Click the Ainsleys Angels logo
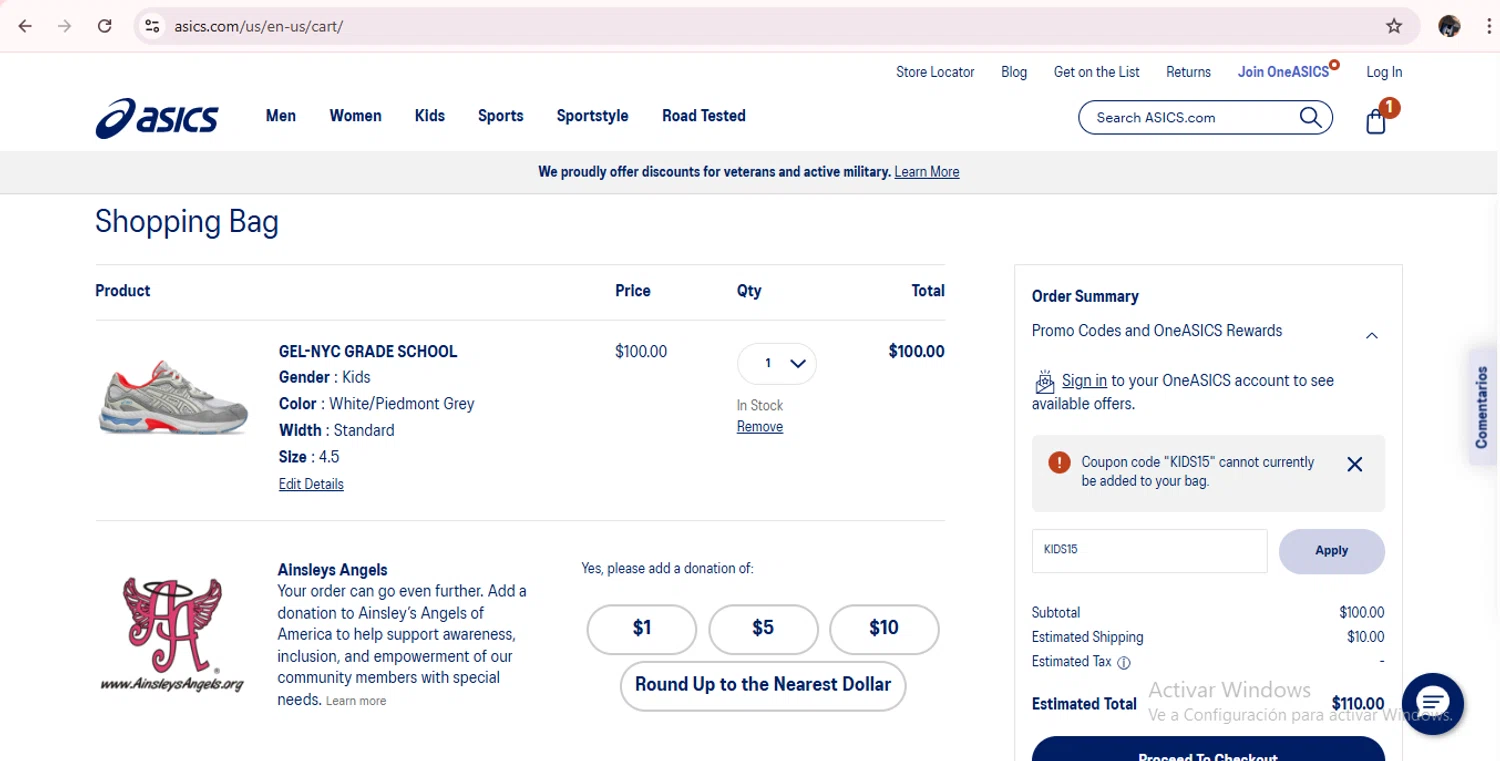Image resolution: width=1500 pixels, height=761 pixels. point(172,634)
